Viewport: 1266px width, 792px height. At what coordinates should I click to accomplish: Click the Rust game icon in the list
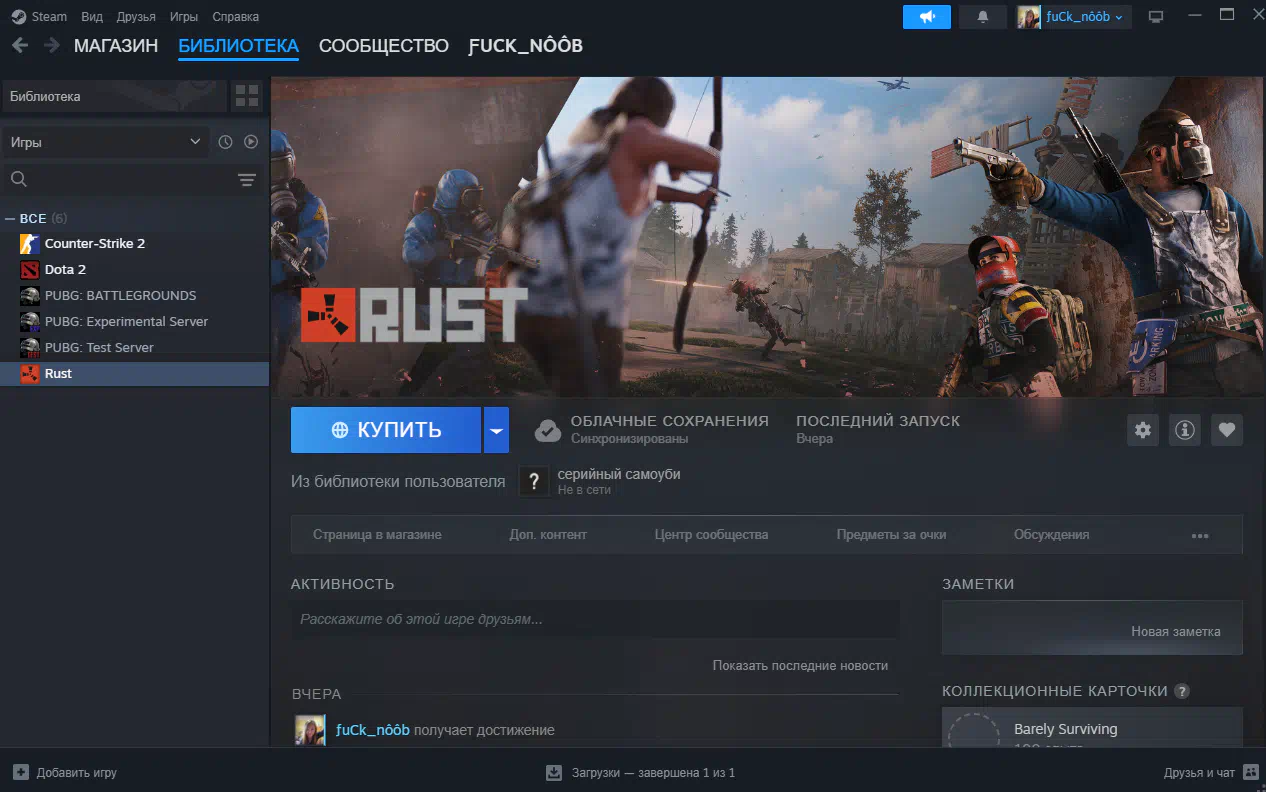click(30, 374)
